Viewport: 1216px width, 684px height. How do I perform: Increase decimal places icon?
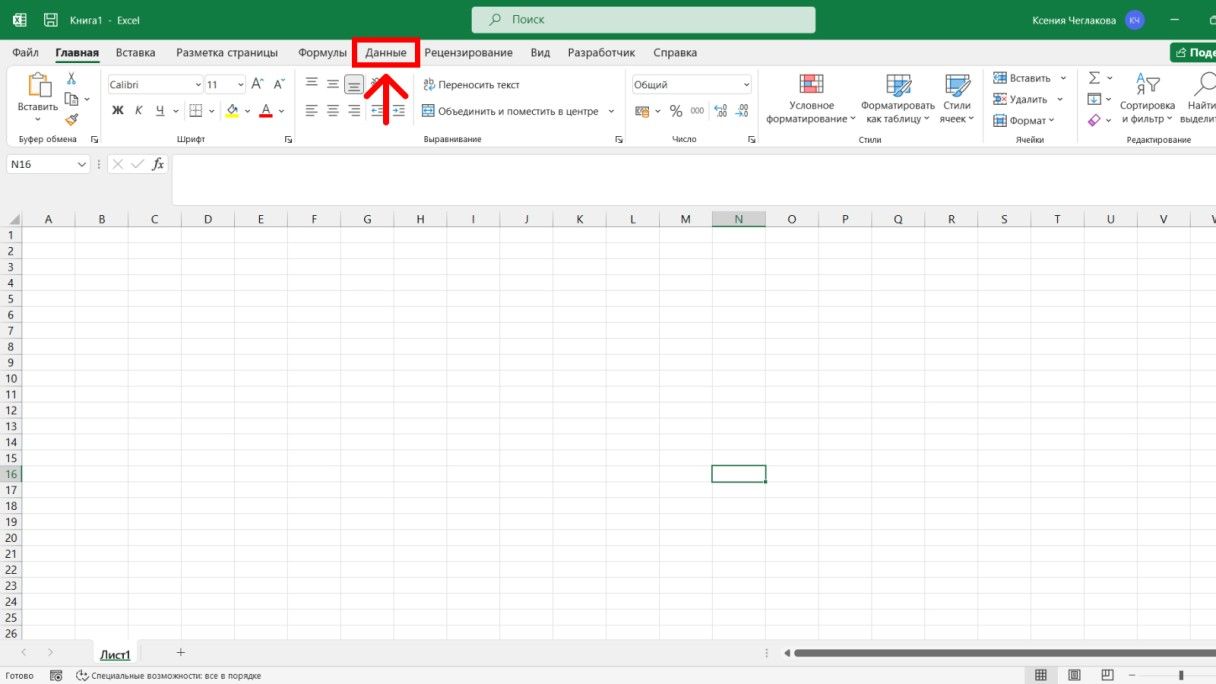720,111
